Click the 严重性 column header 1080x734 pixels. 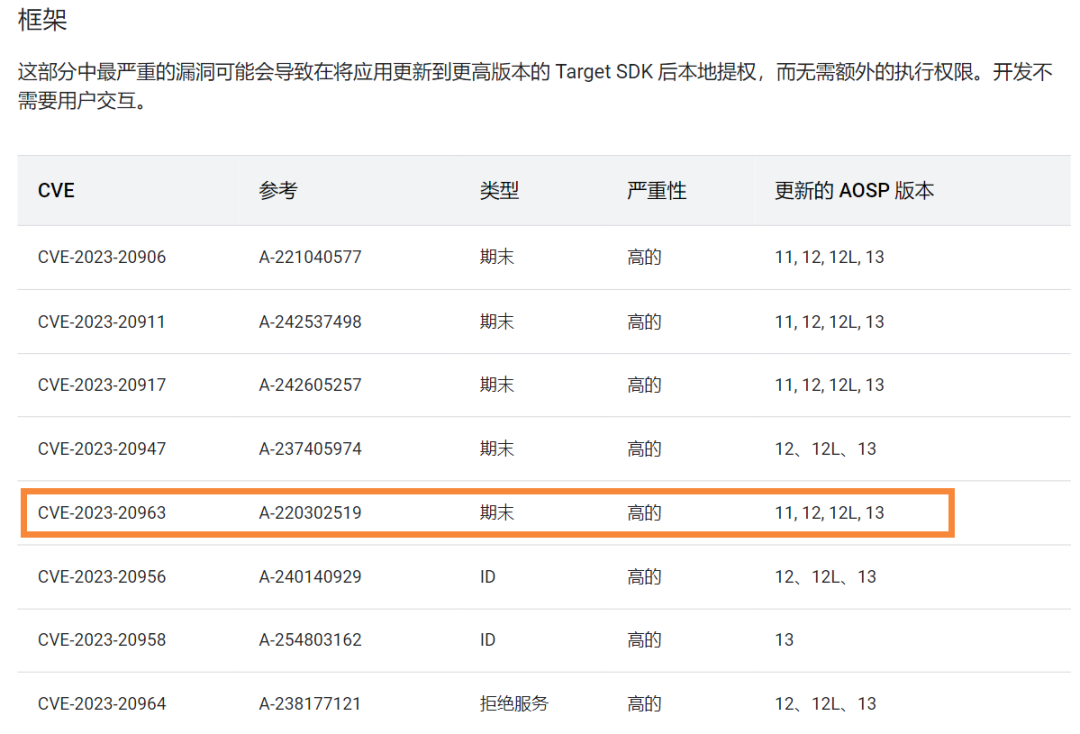pos(656,191)
